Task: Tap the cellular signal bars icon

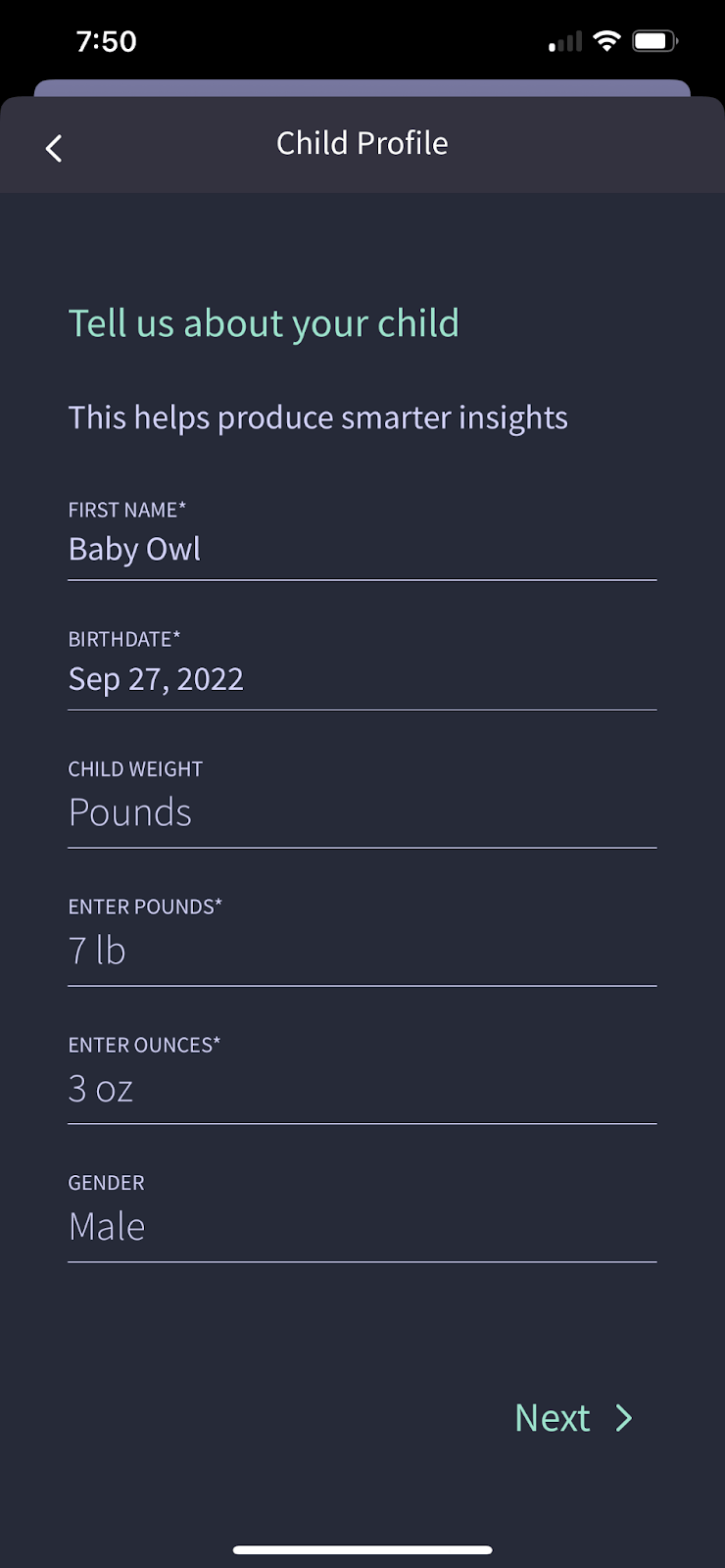Action: pyautogui.click(x=565, y=42)
